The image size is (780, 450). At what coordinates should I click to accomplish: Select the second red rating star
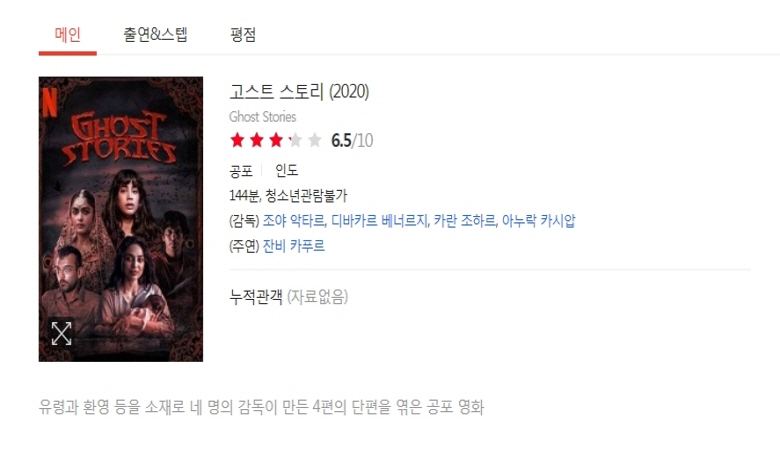click(257, 140)
